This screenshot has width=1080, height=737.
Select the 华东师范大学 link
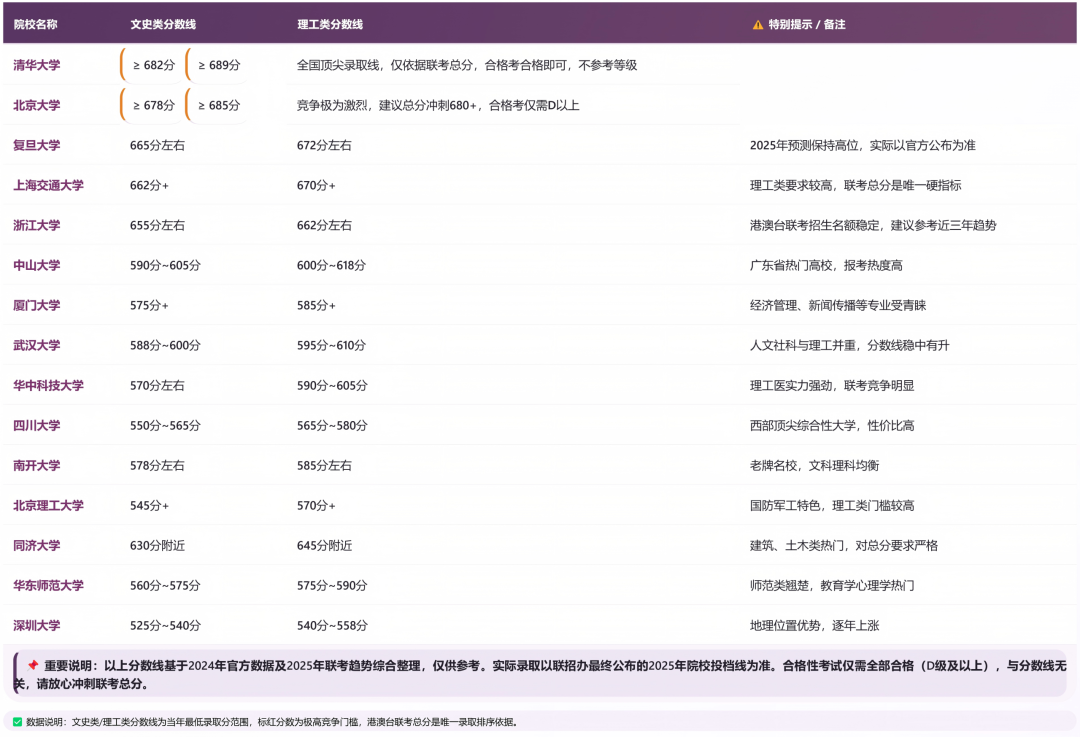coord(48,585)
